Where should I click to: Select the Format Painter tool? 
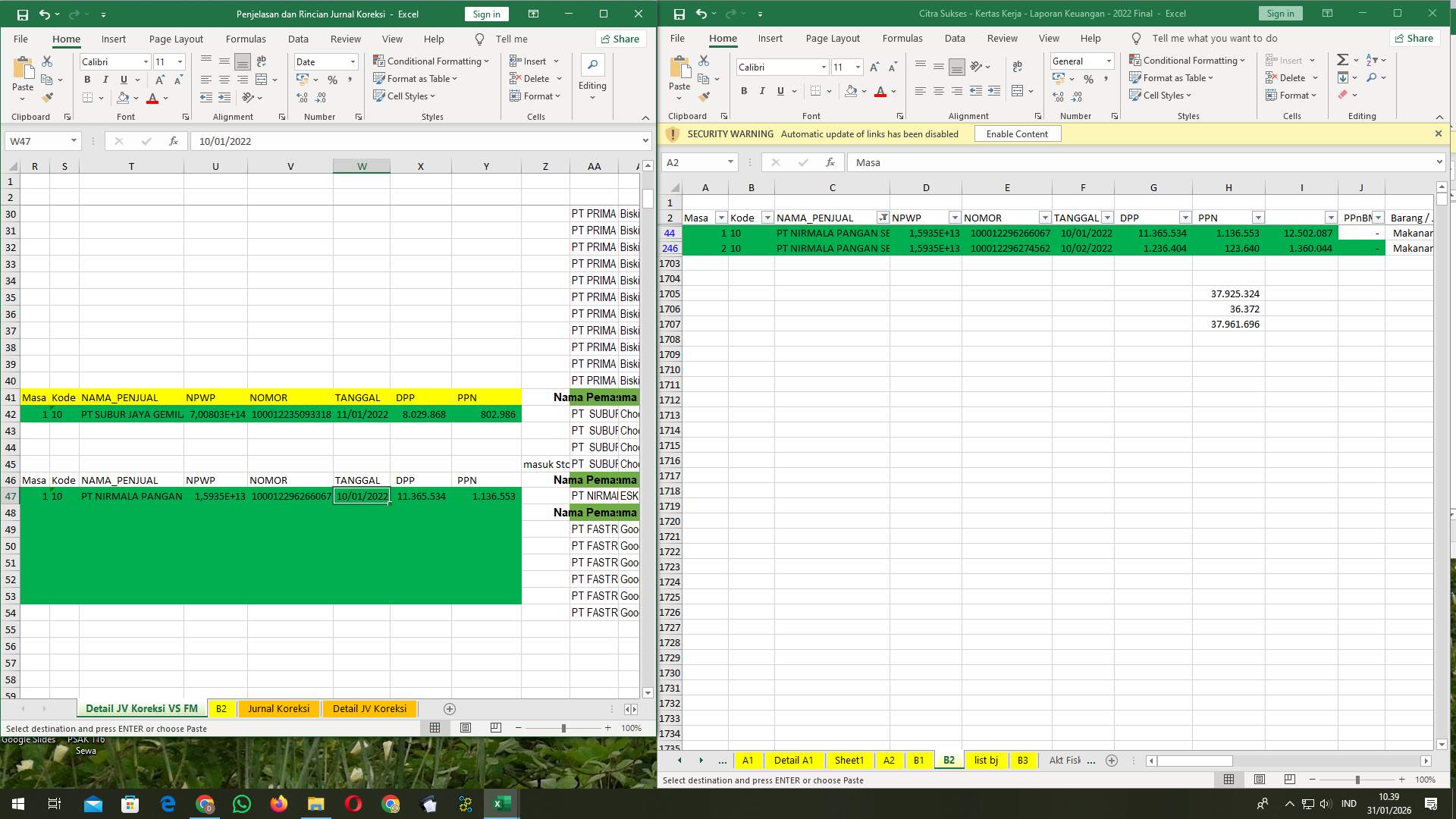pos(49,97)
